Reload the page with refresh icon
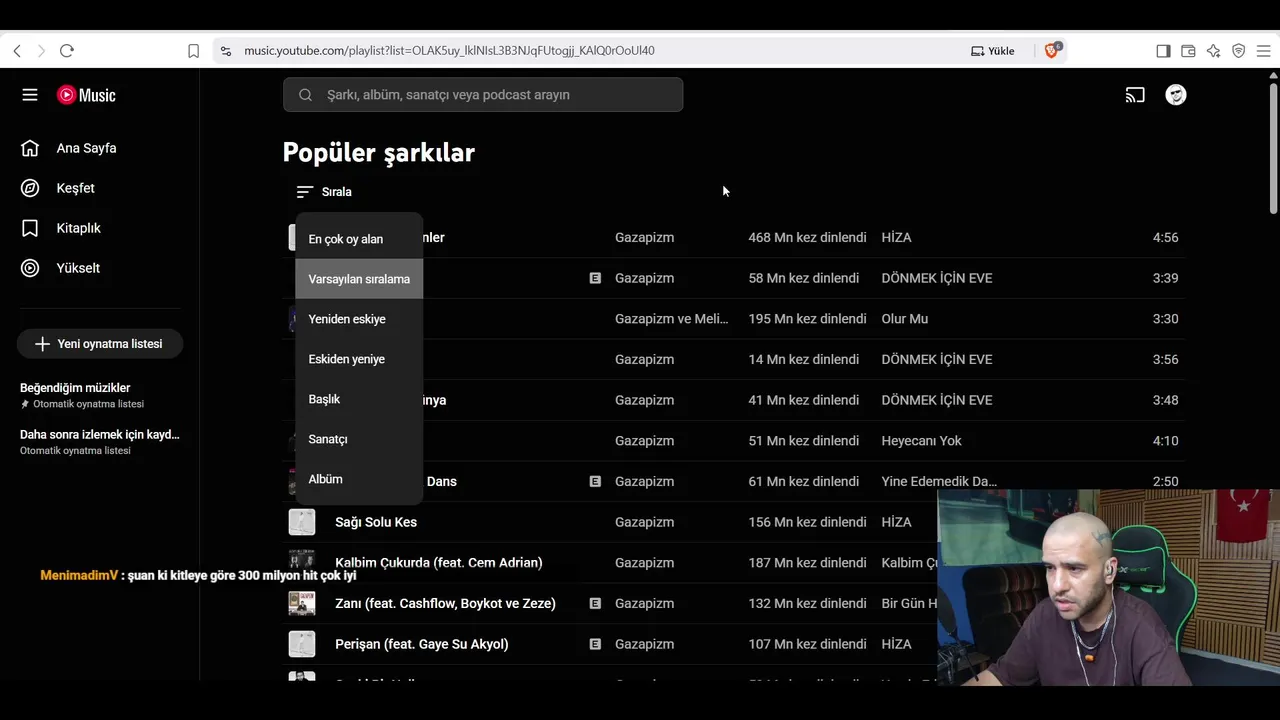The image size is (1280, 720). pyautogui.click(x=67, y=51)
